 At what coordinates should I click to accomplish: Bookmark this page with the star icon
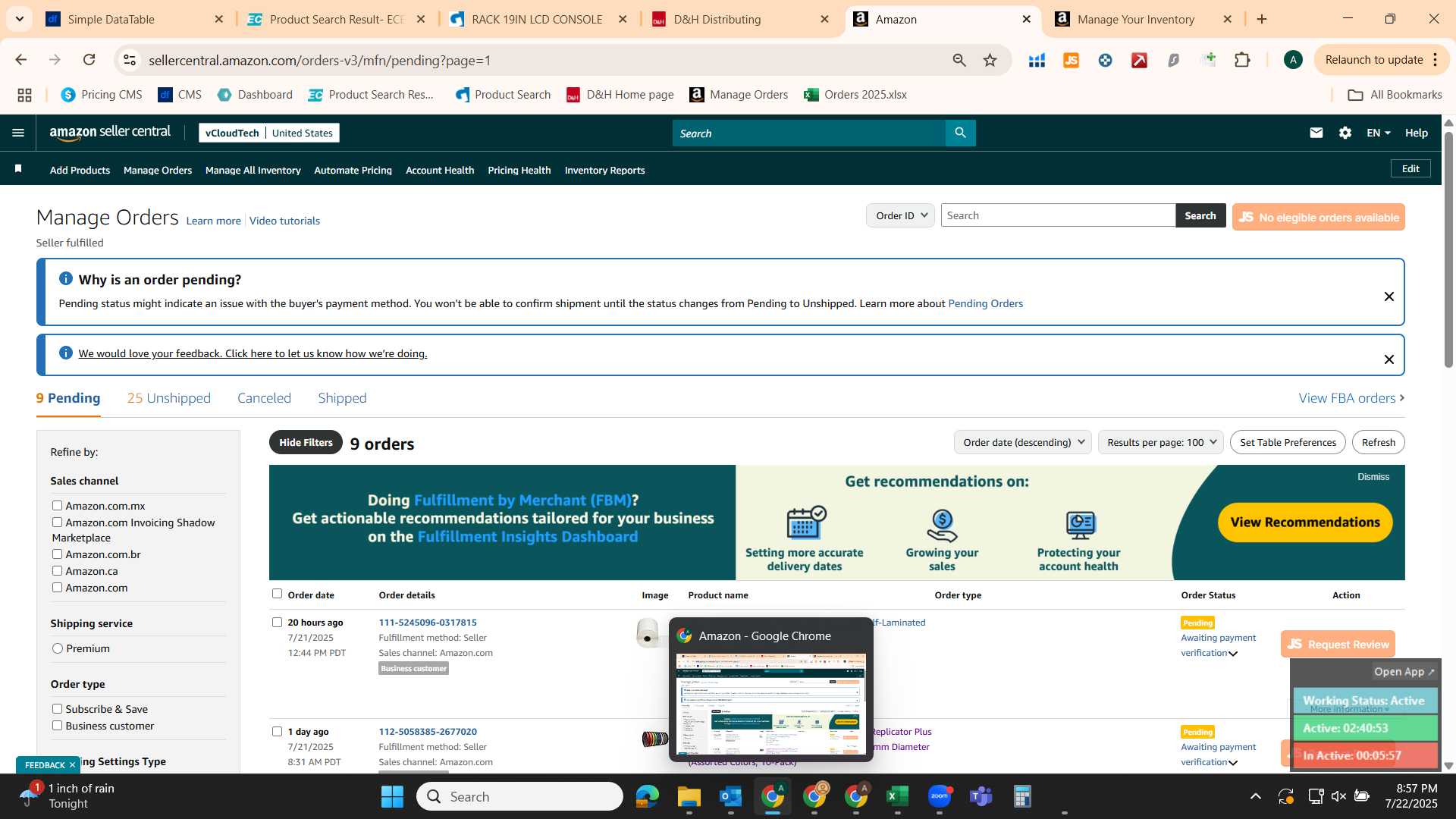[x=990, y=60]
